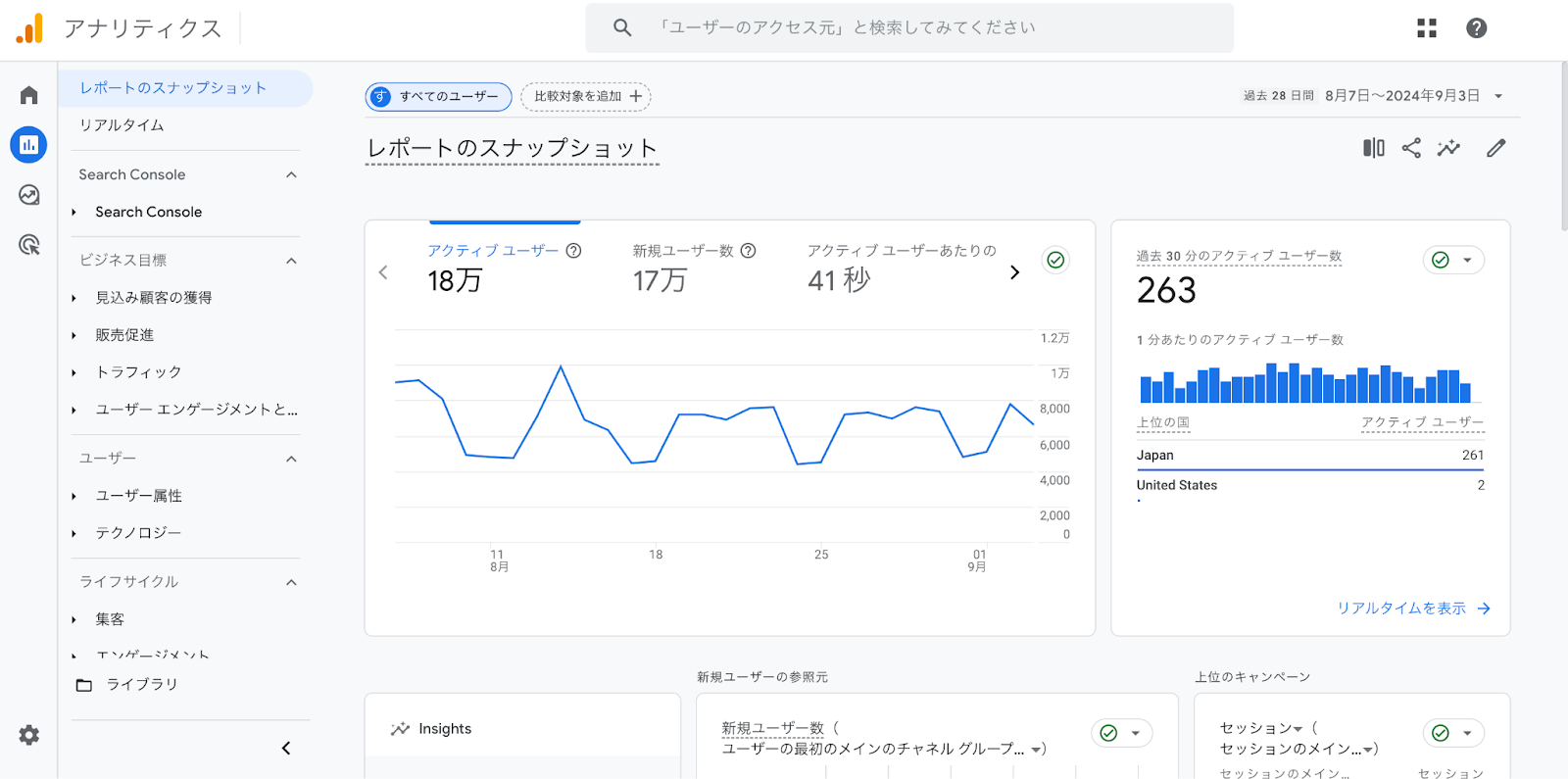Screen dimensions: 1568x779
Task: Click the search magnifier icon
Action: click(x=622, y=27)
